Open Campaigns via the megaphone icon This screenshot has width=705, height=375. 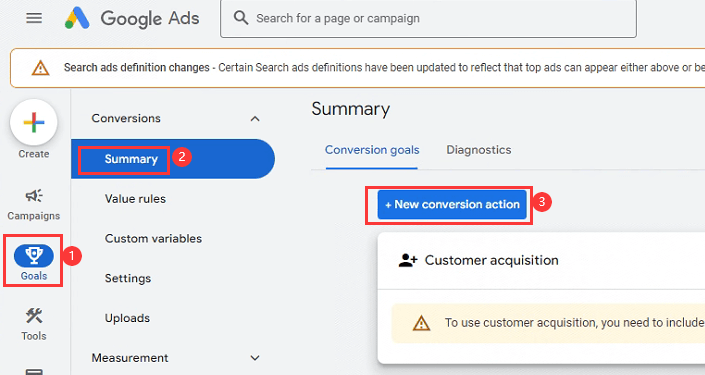pyautogui.click(x=34, y=196)
